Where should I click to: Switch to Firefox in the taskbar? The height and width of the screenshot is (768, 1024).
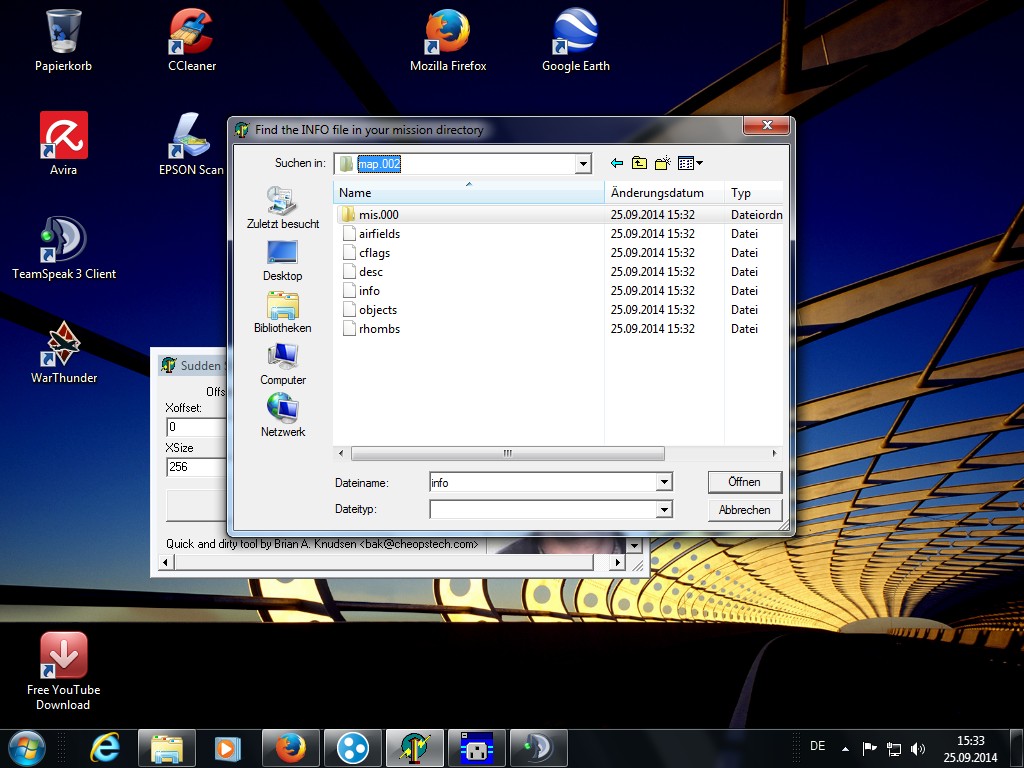291,748
